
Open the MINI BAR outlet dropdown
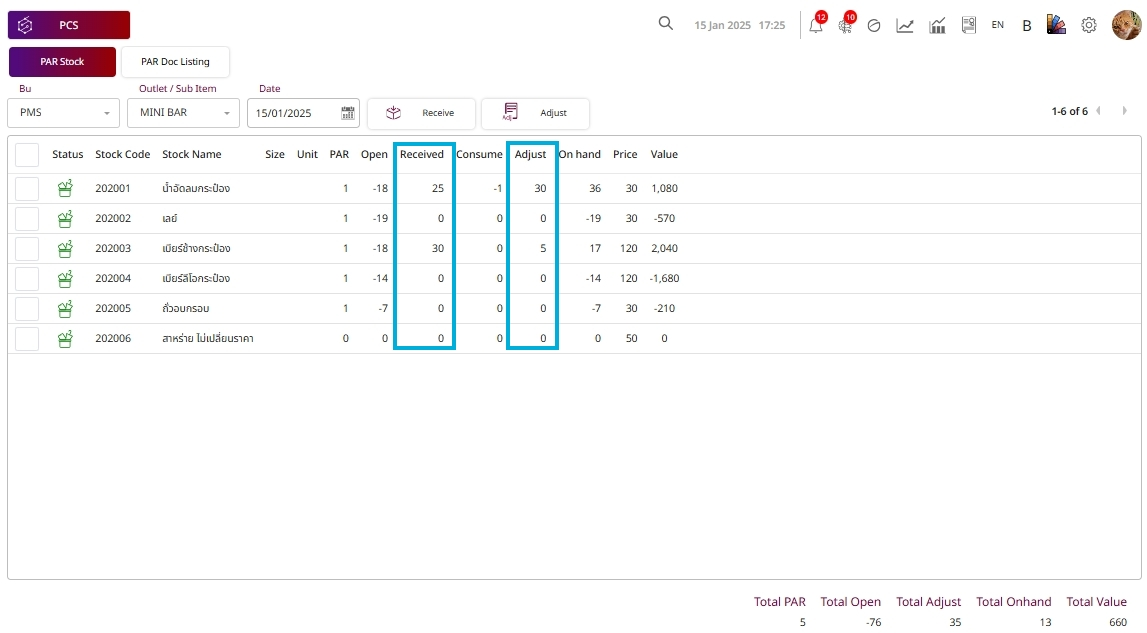click(x=183, y=113)
